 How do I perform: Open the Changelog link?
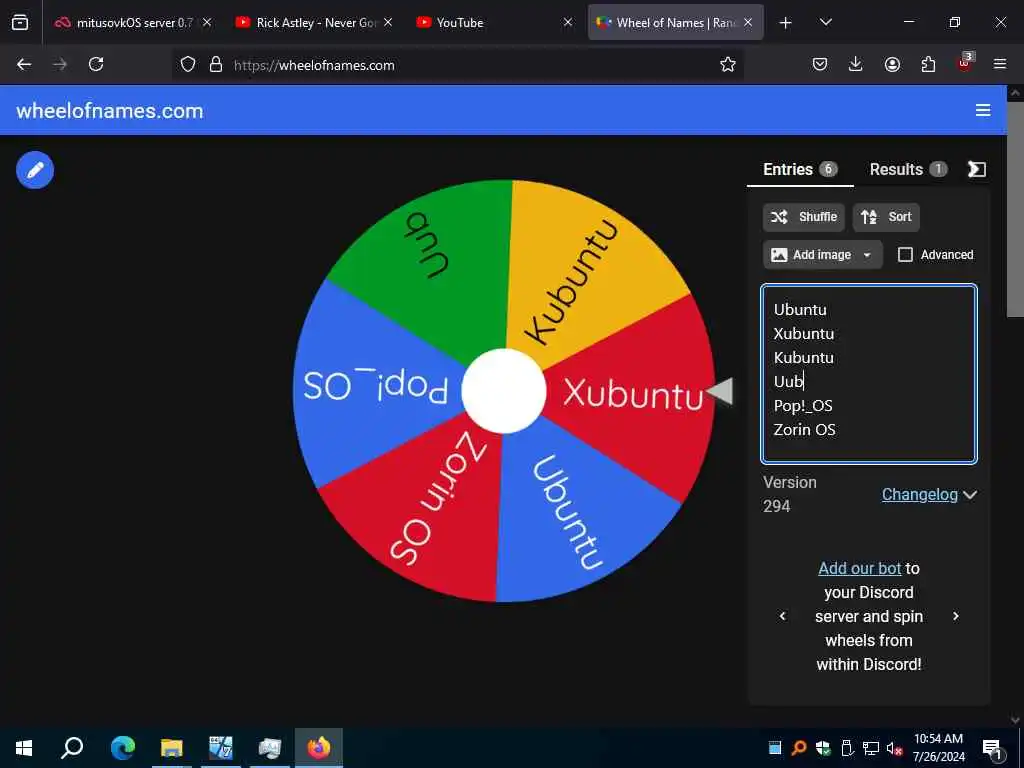920,494
